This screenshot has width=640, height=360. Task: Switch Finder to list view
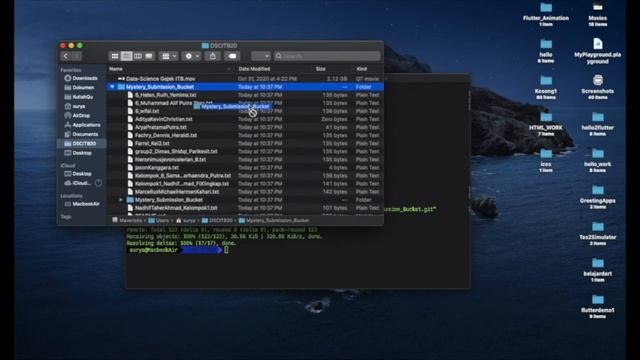pos(127,56)
